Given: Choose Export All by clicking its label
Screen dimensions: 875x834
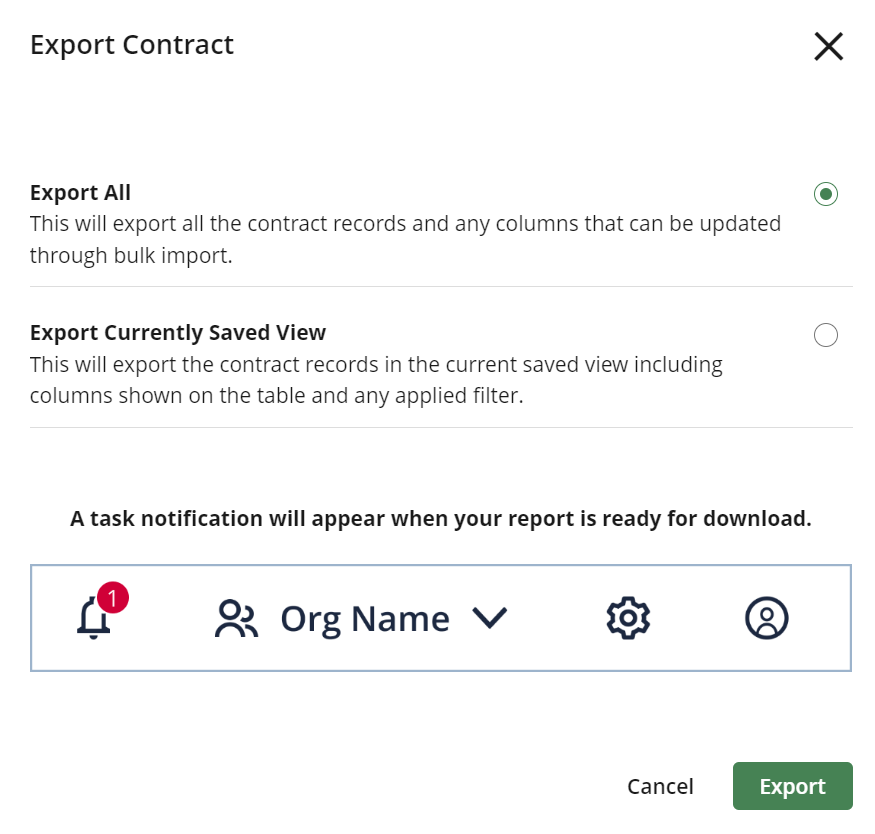Looking at the screenshot, I should click(80, 192).
